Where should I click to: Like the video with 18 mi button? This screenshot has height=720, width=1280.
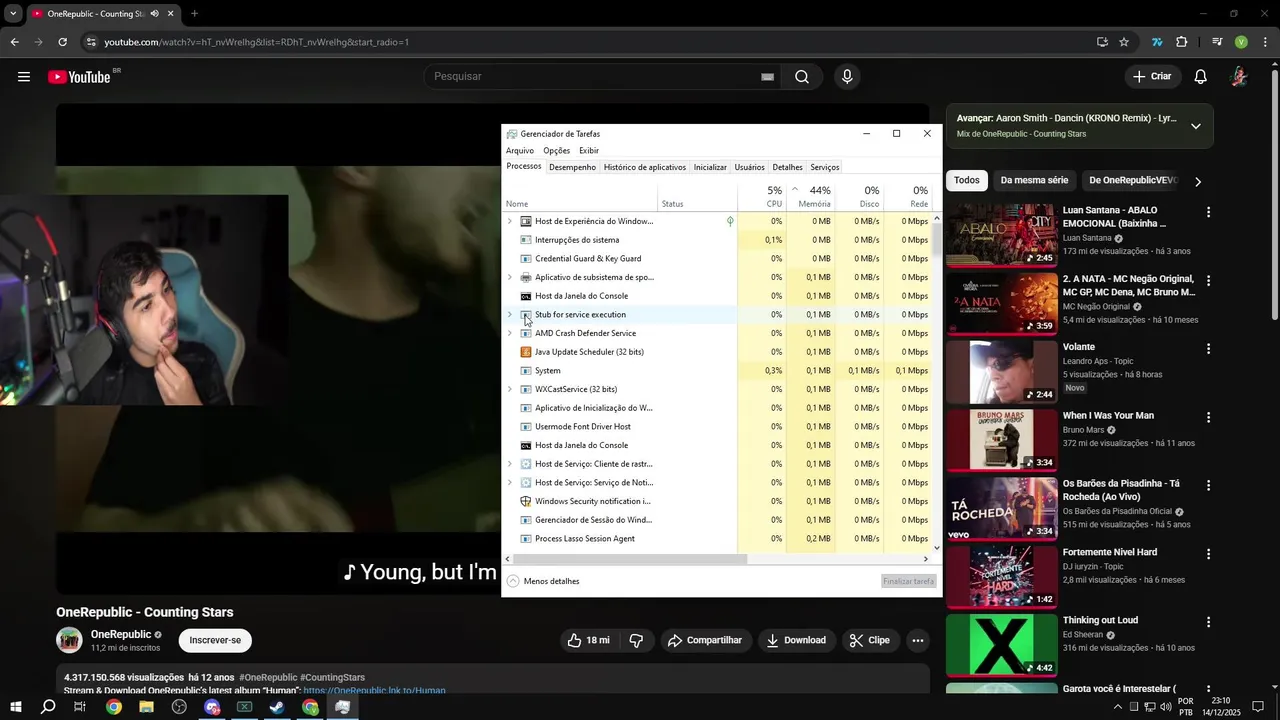[x=588, y=640]
